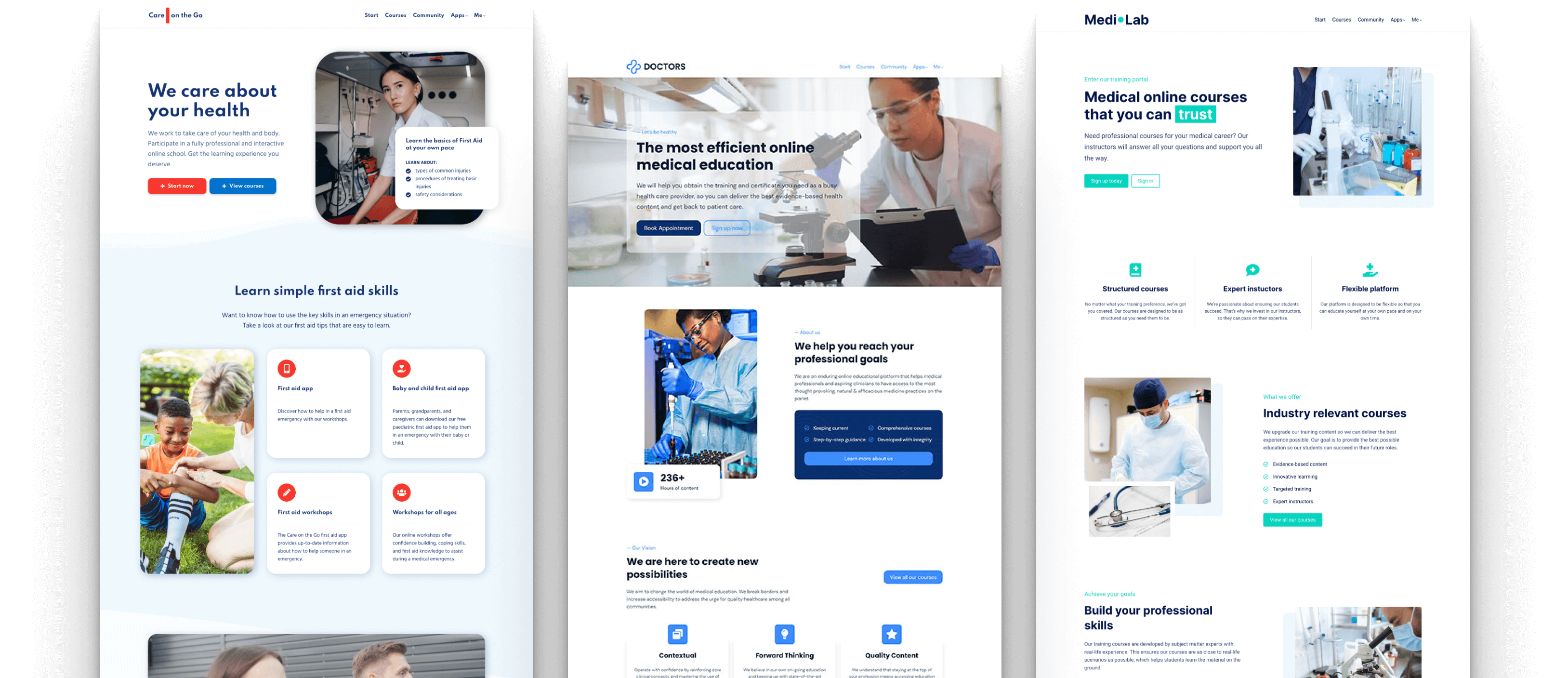Click the View all our courses button on MediLab
The width and height of the screenshot is (1568, 678).
pos(1292,520)
